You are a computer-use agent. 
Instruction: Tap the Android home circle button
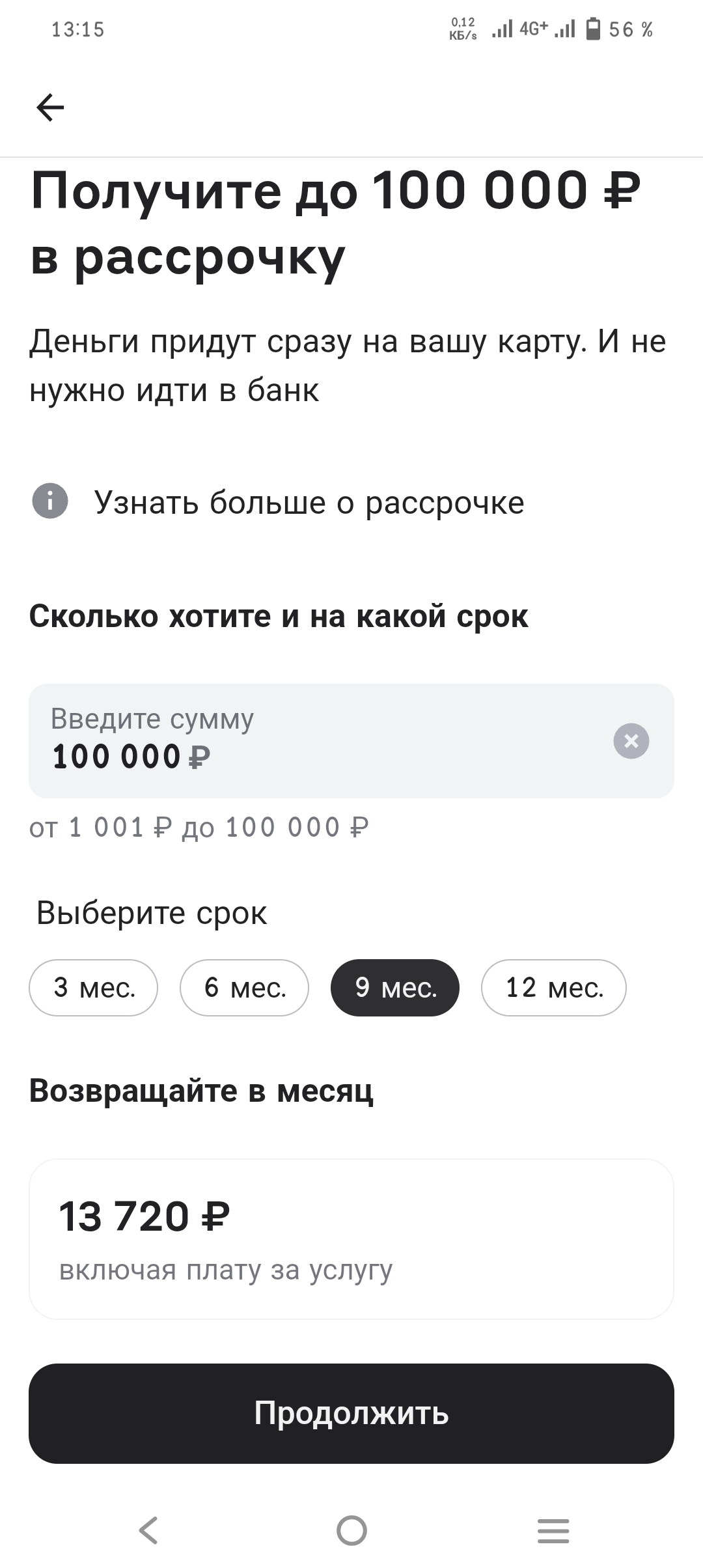[351, 1530]
